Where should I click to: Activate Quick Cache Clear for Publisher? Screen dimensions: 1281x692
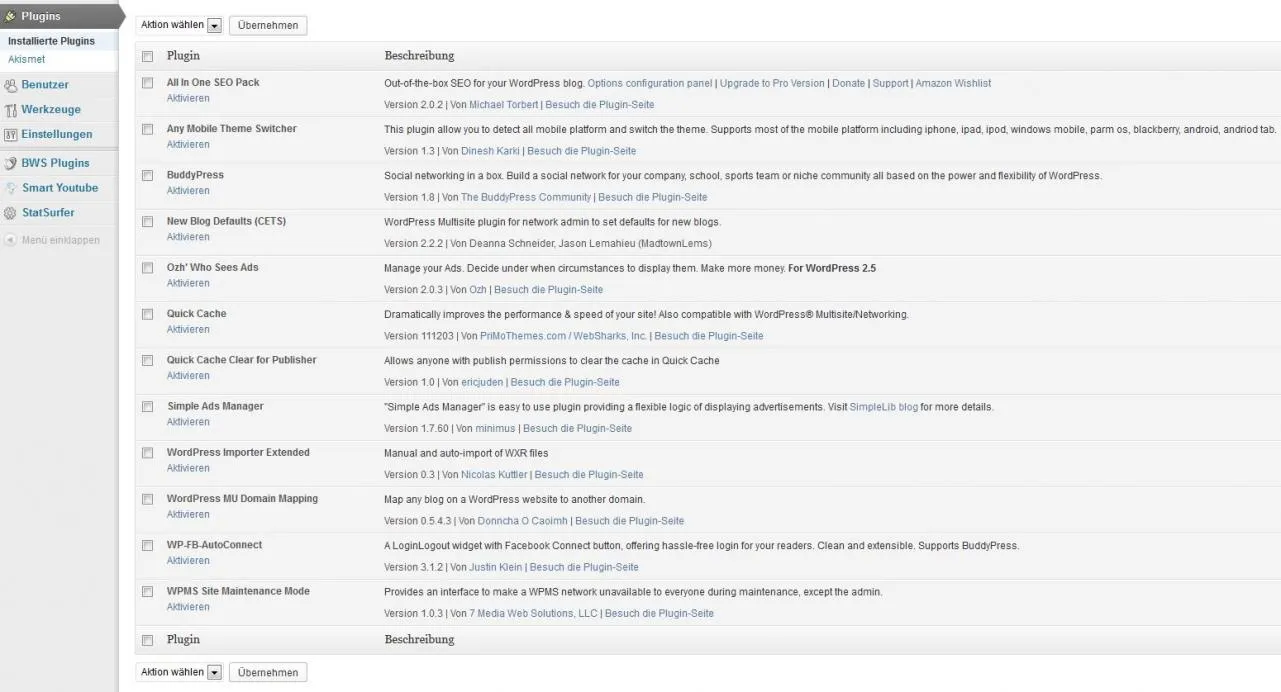[188, 376]
